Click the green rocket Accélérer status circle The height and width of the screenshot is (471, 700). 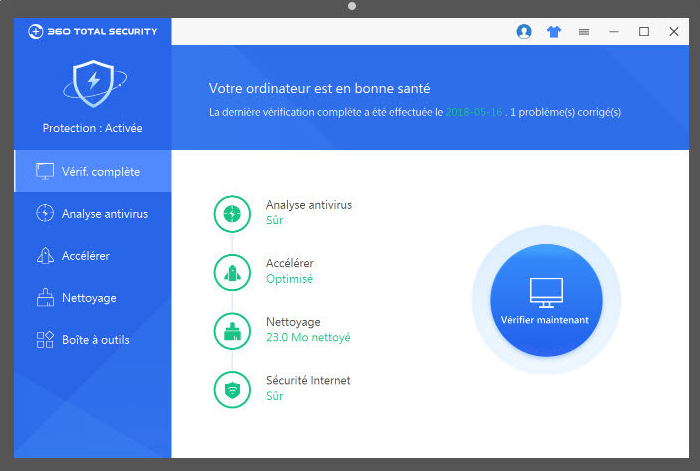[232, 272]
